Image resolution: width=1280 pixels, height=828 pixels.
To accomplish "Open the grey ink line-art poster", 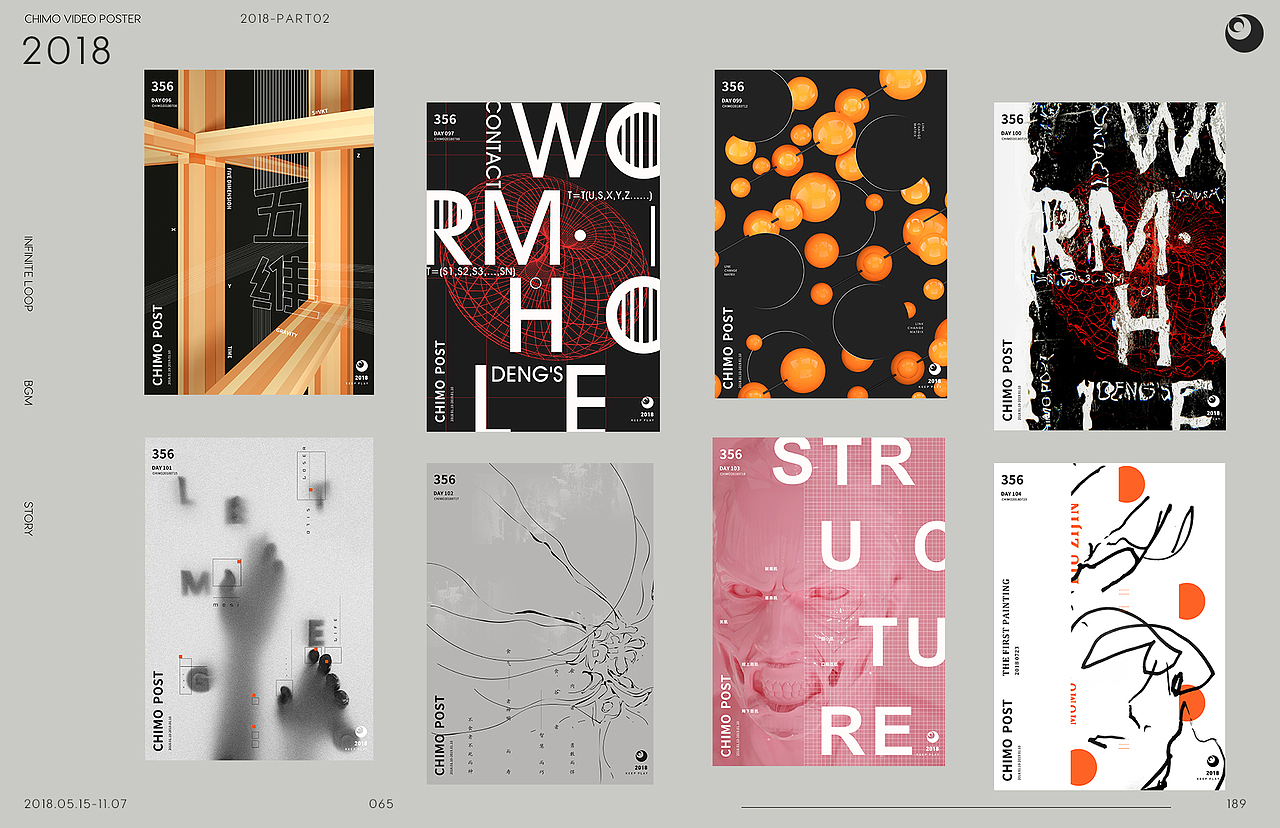I will coord(540,623).
